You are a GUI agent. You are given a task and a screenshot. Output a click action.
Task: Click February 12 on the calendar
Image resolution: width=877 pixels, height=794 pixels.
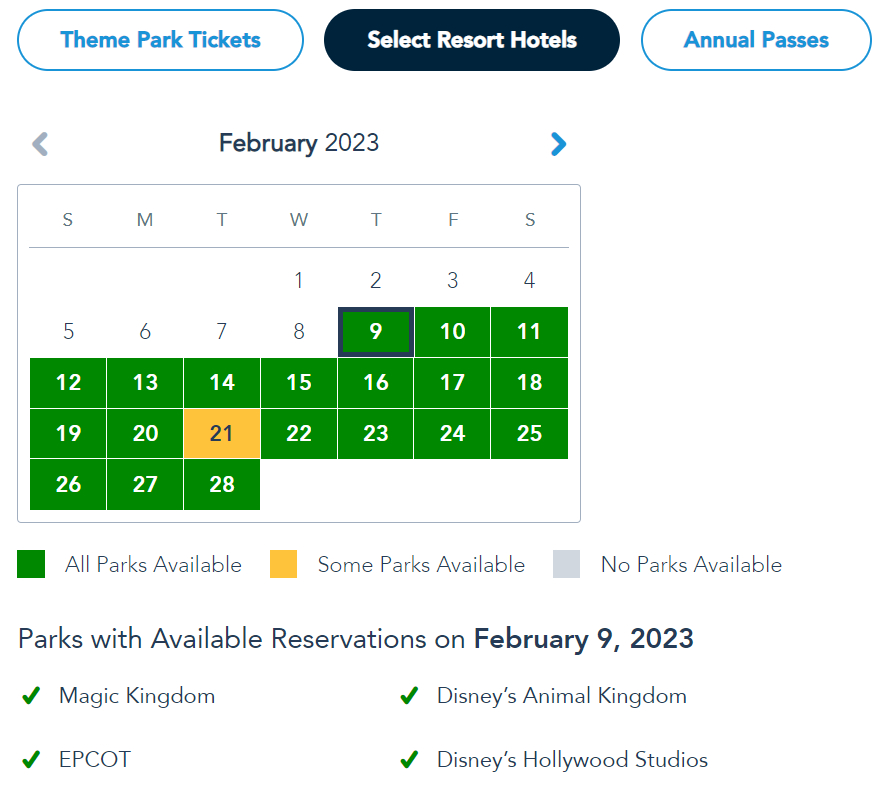click(68, 383)
